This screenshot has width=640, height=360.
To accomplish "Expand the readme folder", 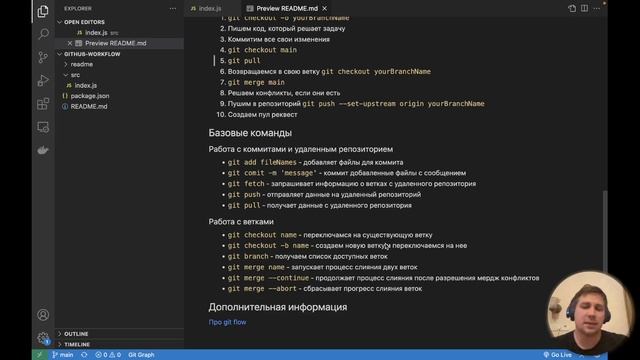I will pyautogui.click(x=81, y=64).
